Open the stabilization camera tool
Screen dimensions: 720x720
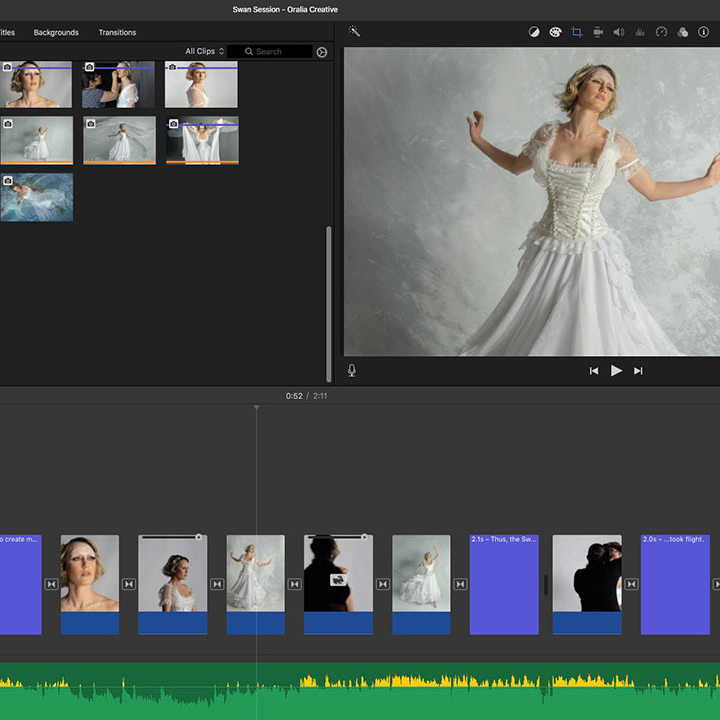coord(598,32)
